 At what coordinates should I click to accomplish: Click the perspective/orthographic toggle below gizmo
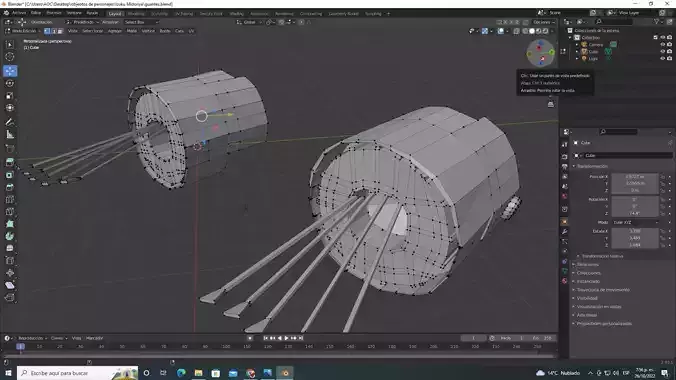pyautogui.click(x=551, y=104)
